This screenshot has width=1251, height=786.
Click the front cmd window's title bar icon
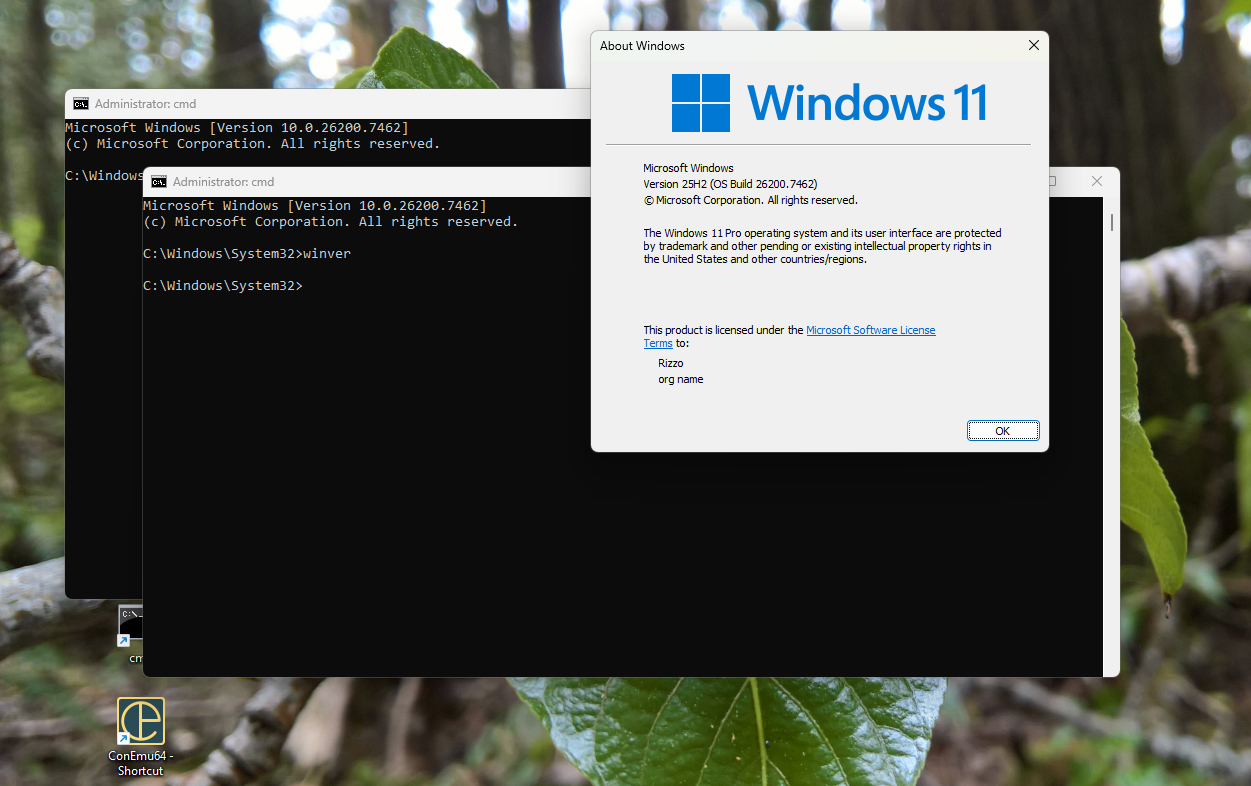(x=159, y=182)
